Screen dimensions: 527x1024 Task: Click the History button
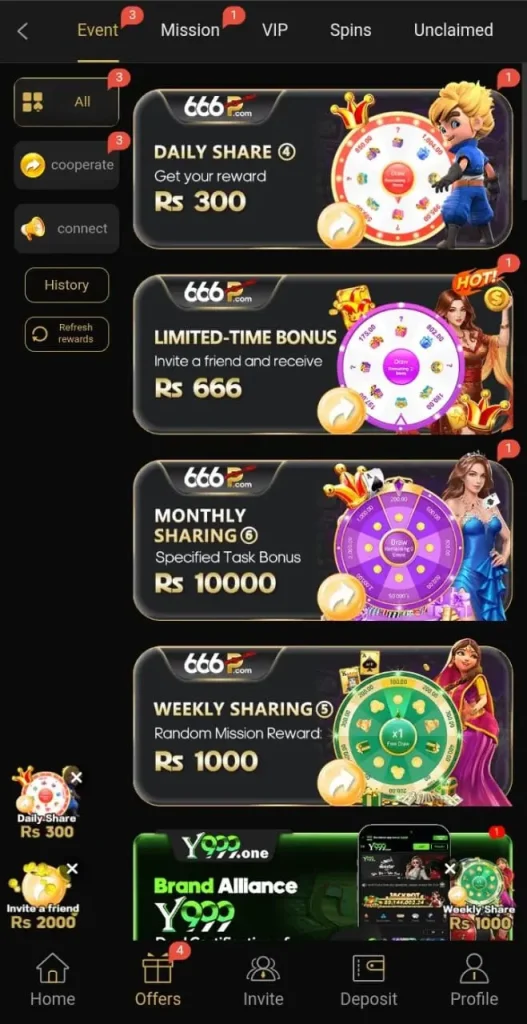point(67,285)
